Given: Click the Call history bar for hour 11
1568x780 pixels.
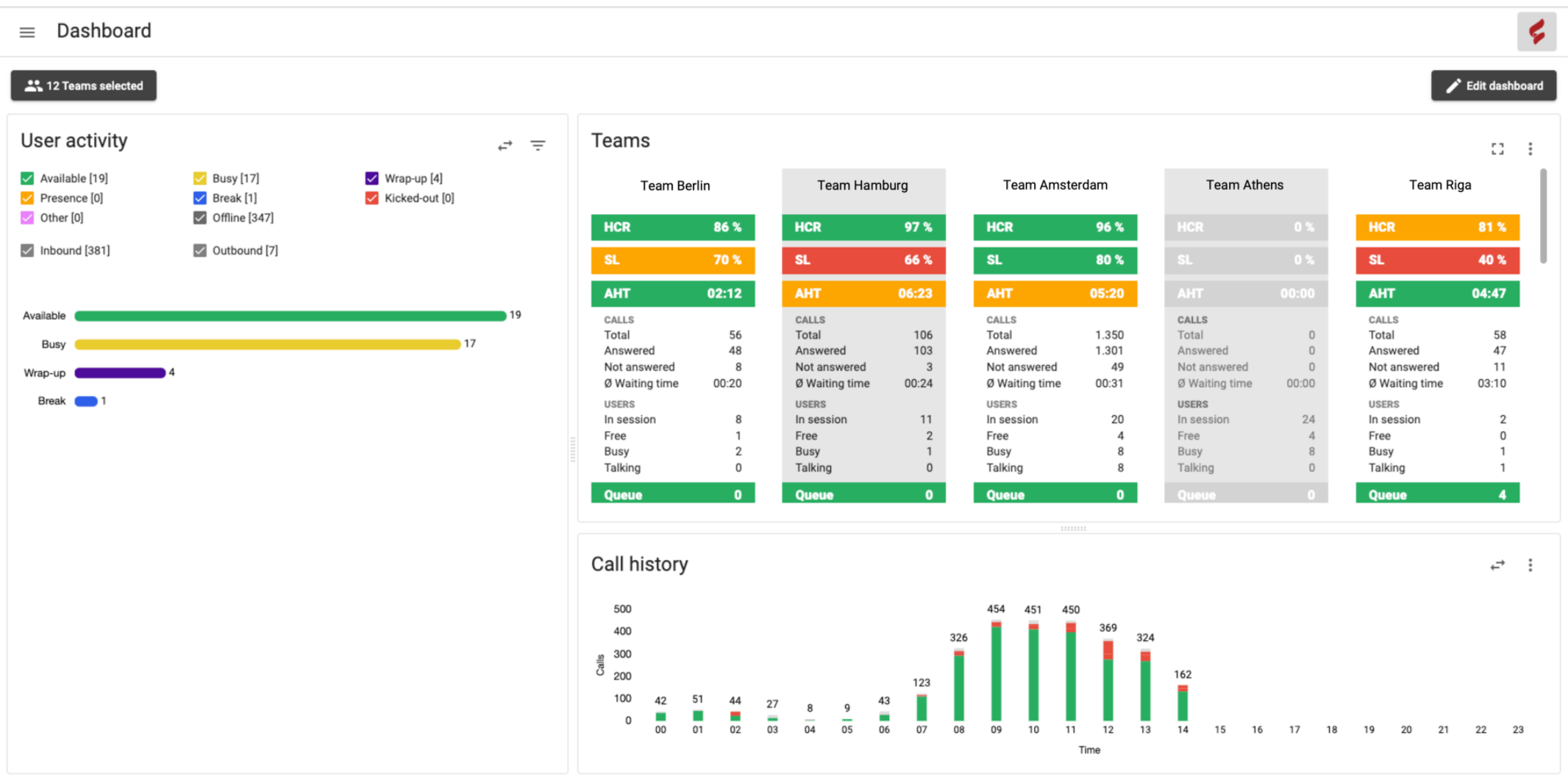Looking at the screenshot, I should (x=1071, y=671).
